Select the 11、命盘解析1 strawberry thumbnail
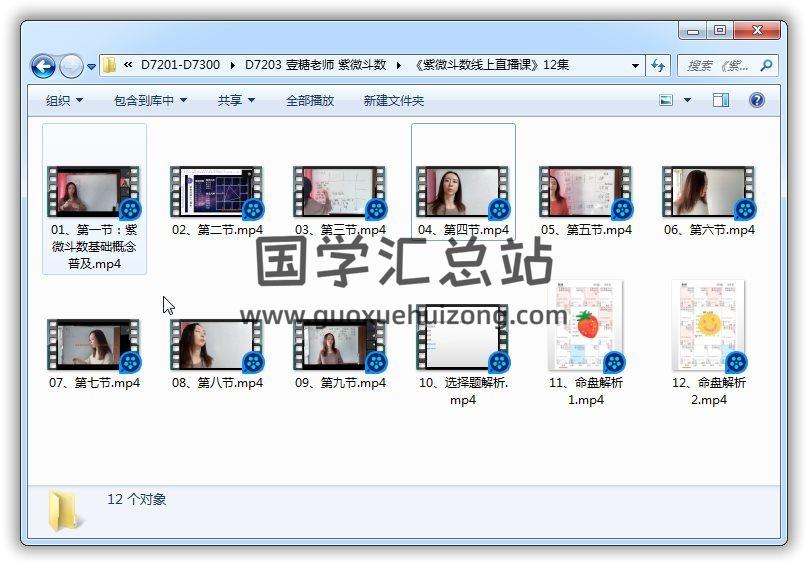808x566 pixels. point(586,326)
